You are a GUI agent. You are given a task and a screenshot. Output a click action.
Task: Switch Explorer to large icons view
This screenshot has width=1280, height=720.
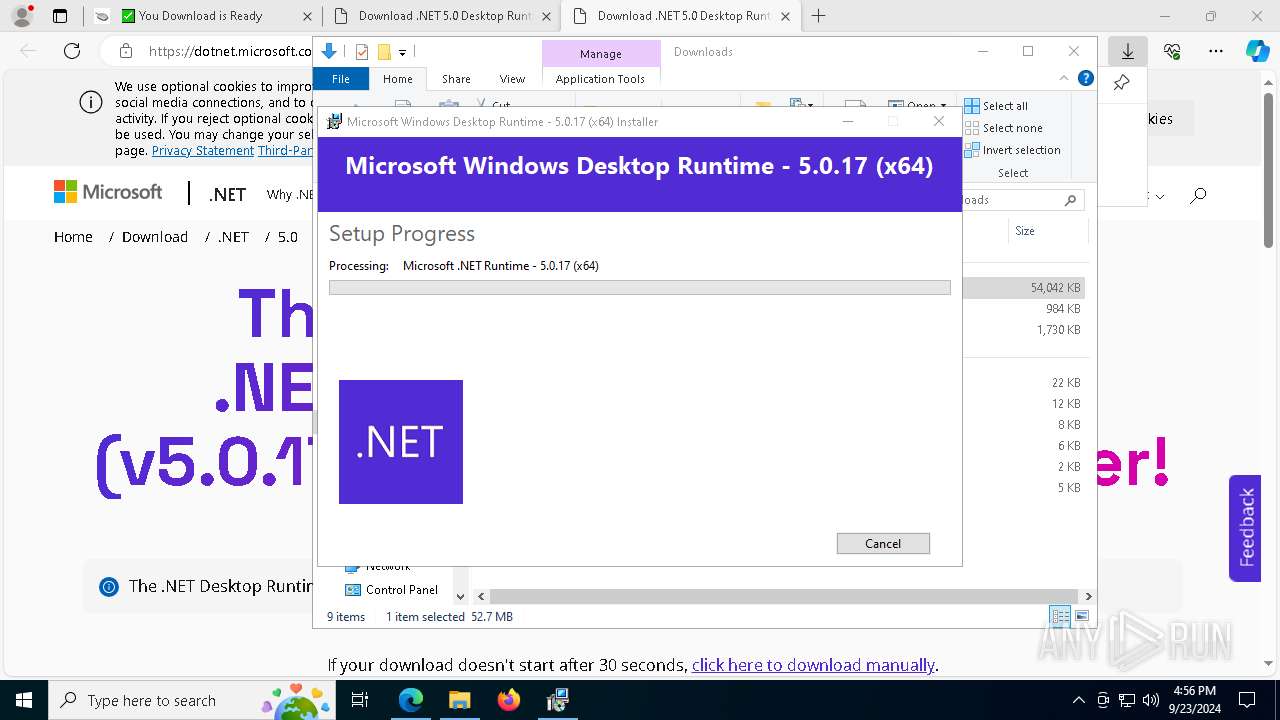[1081, 616]
